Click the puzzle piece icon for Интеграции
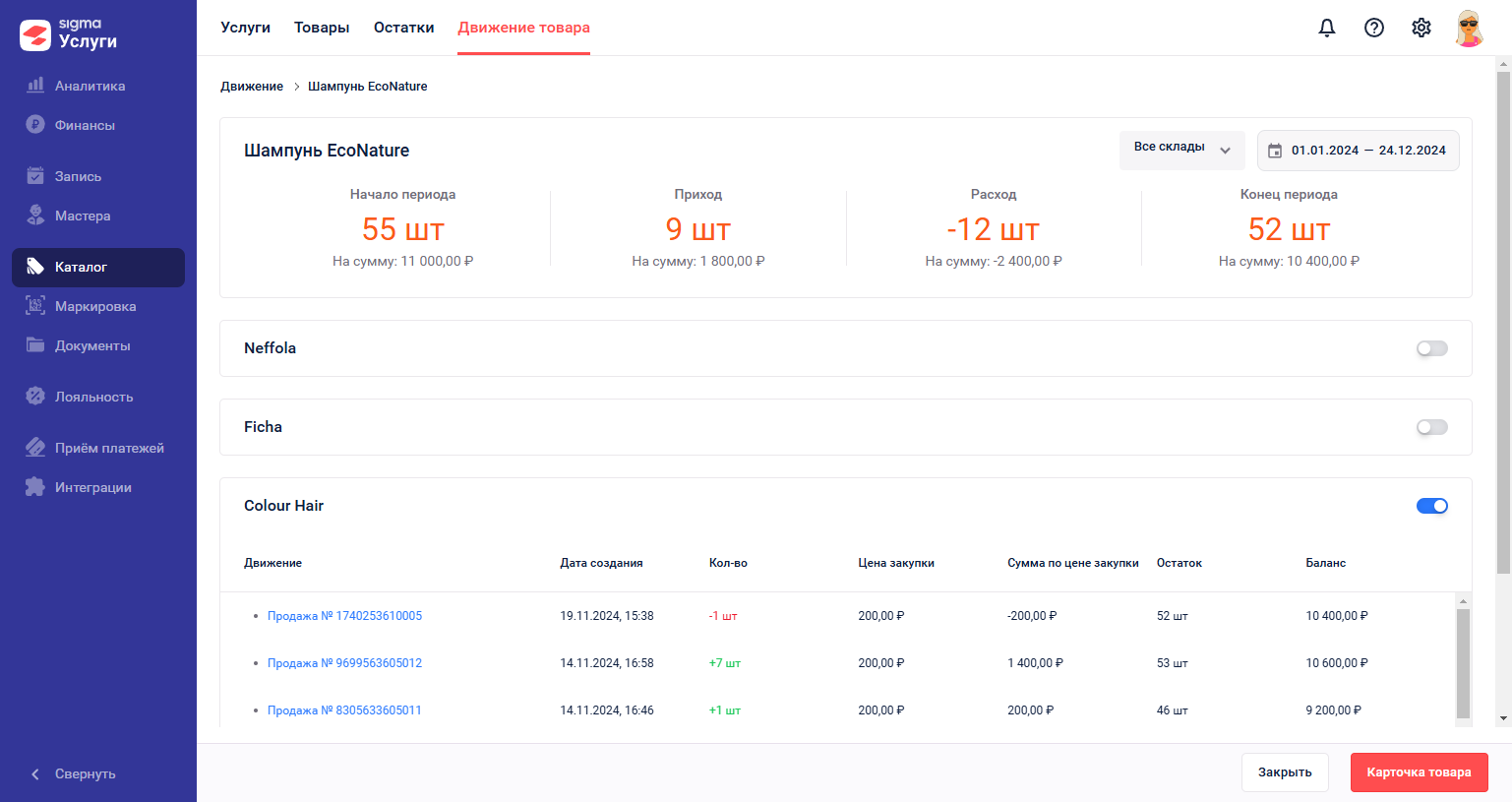The image size is (1512, 802). 35,487
